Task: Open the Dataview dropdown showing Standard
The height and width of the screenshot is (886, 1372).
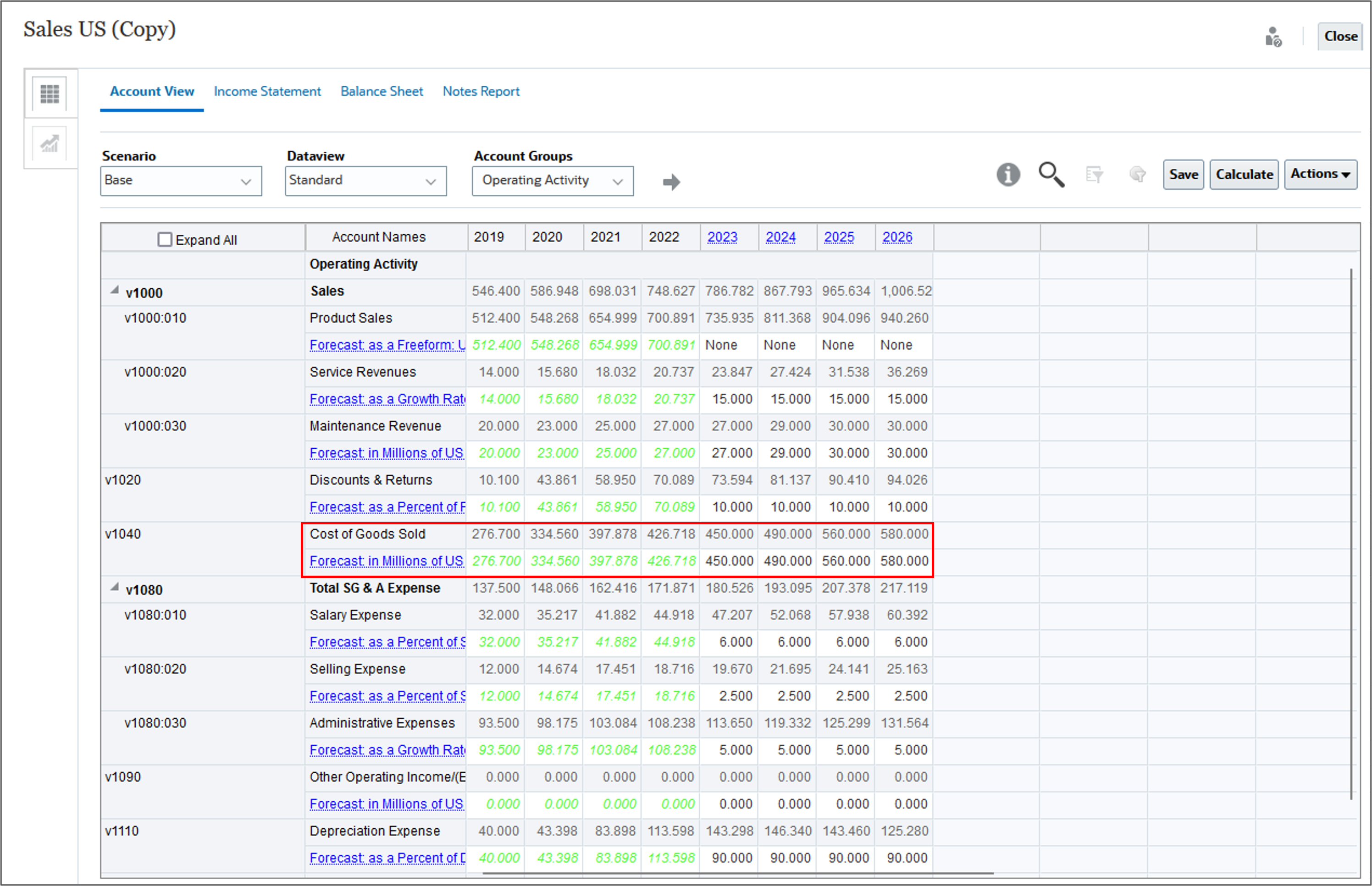Action: click(365, 181)
